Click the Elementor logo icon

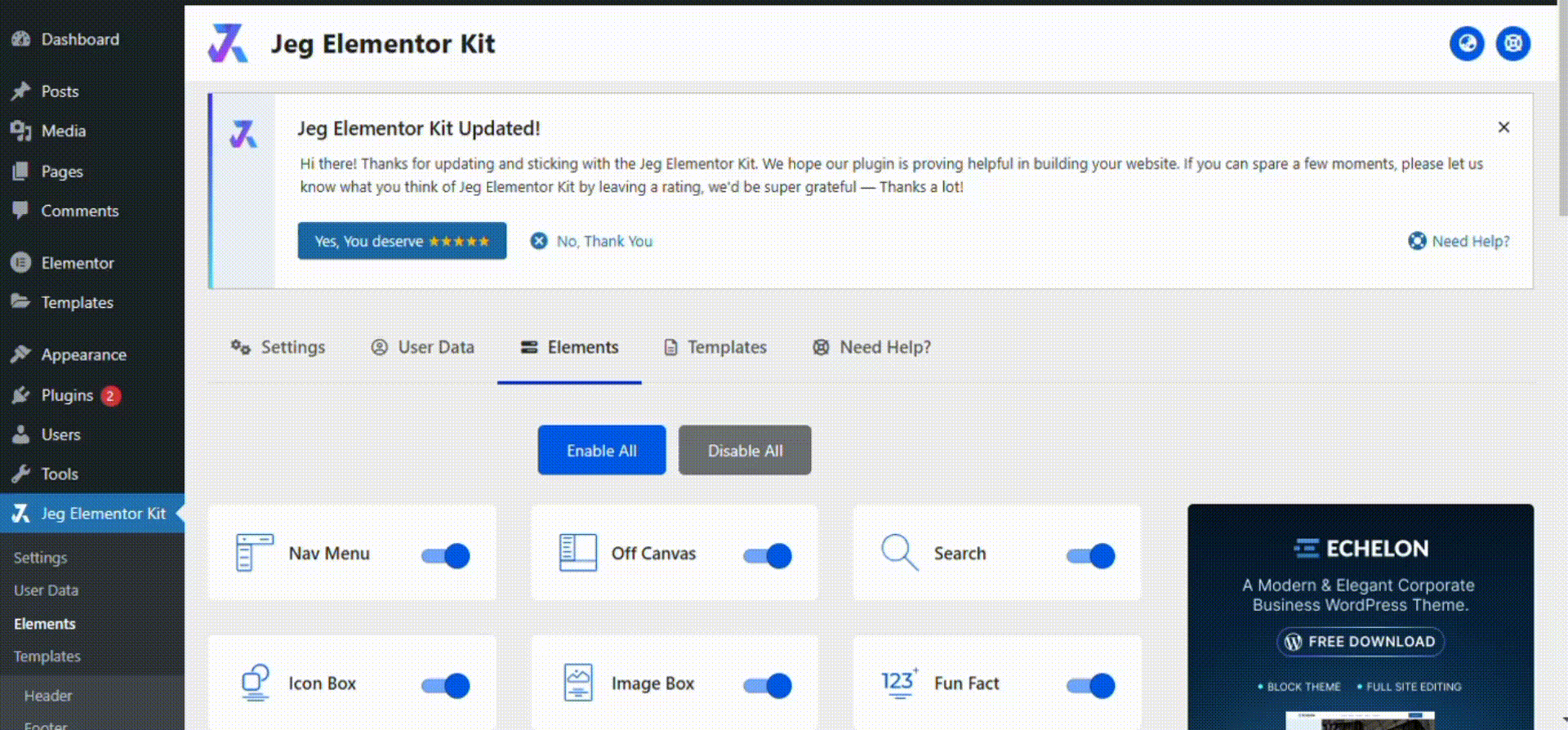pyautogui.click(x=20, y=263)
